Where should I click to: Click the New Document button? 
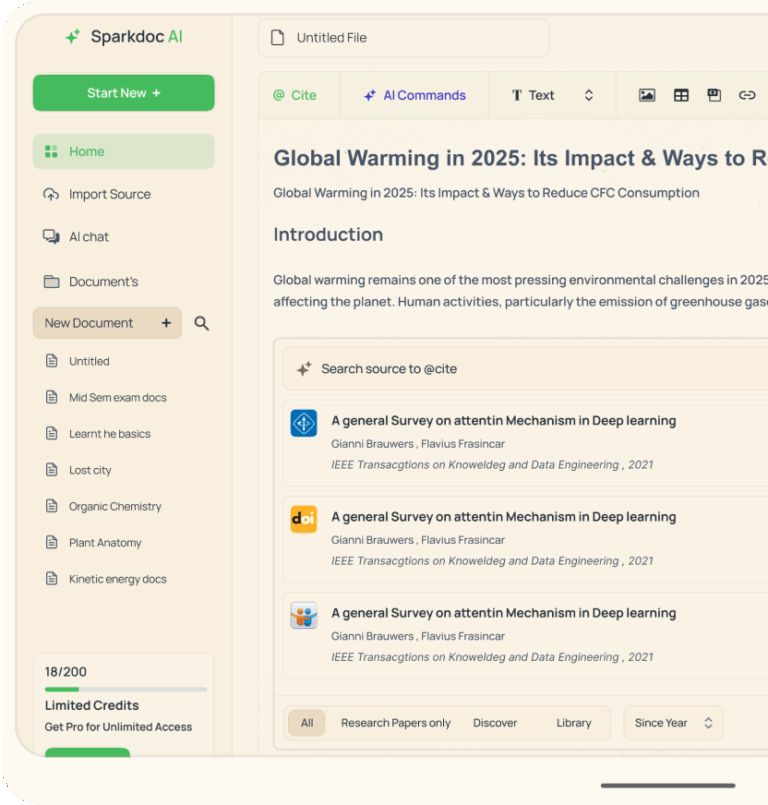click(107, 323)
